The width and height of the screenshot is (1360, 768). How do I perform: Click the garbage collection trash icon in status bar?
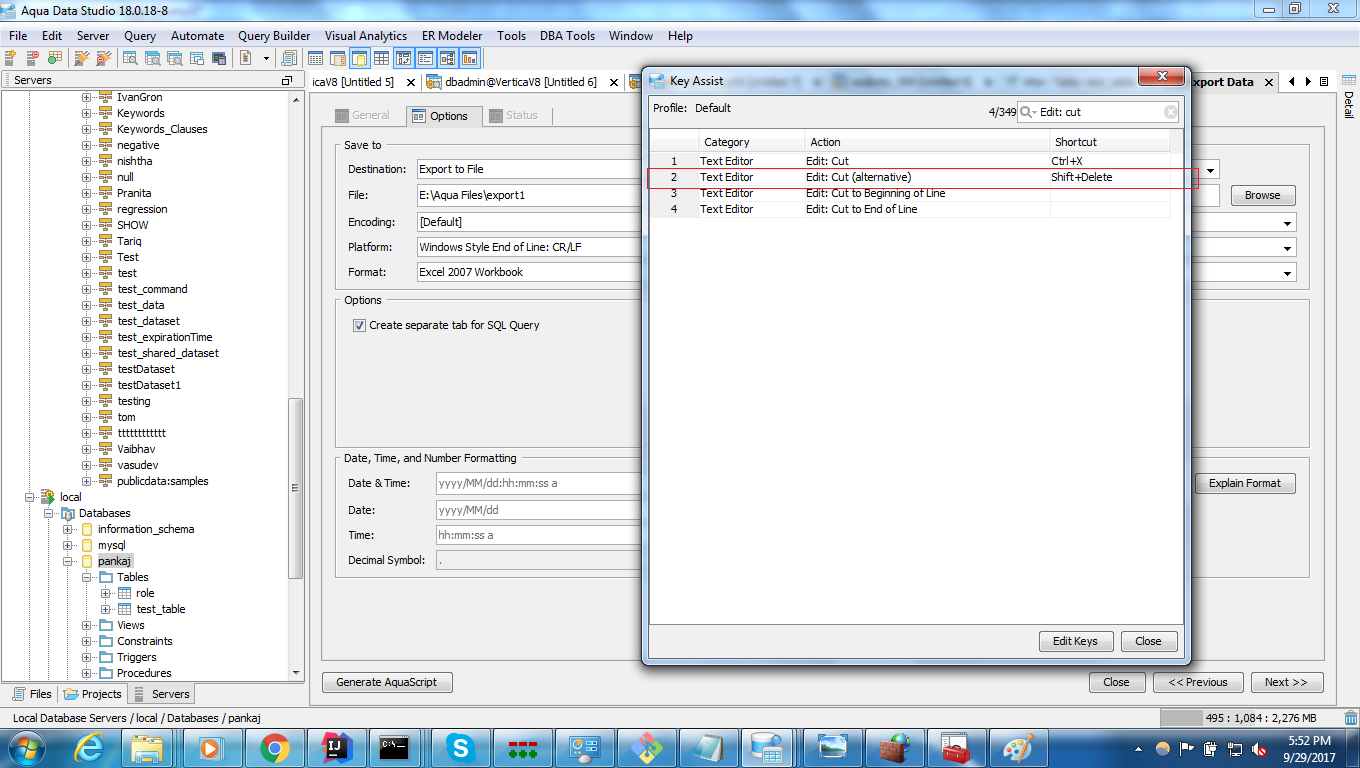point(1351,718)
